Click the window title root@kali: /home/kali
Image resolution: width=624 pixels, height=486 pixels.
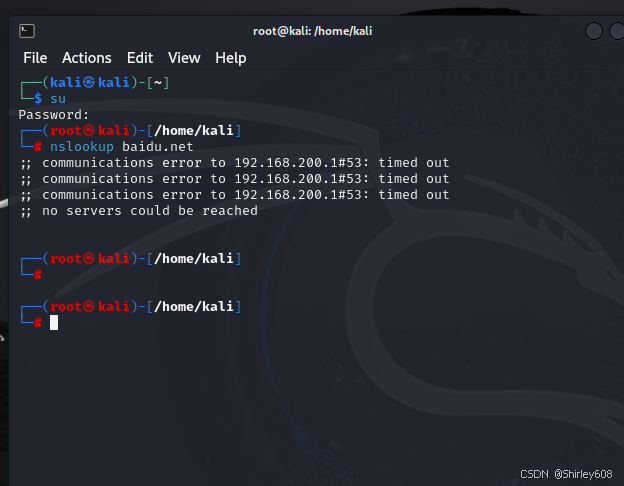point(312,31)
